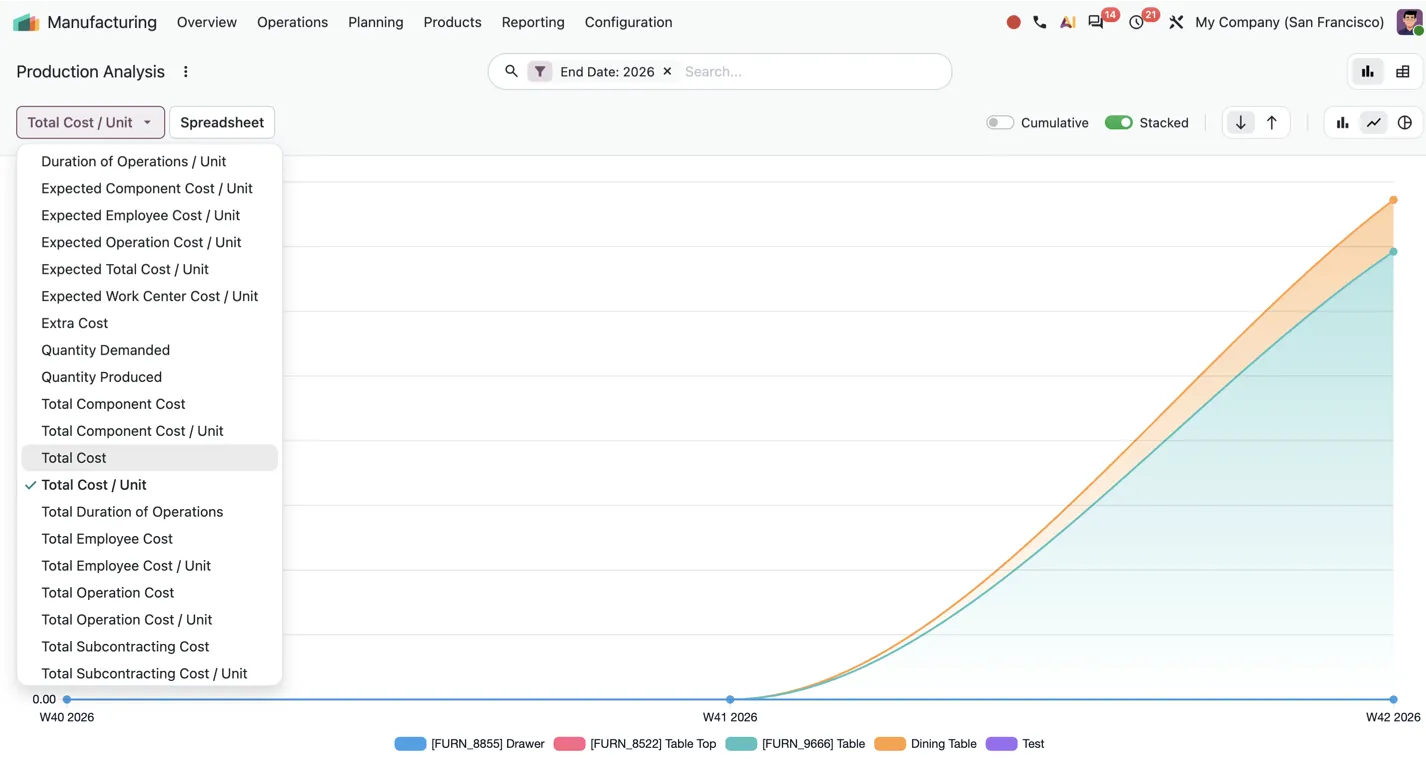This screenshot has width=1426, height=759.
Task: Enable the Cumulative toggle
Action: pos(1000,123)
